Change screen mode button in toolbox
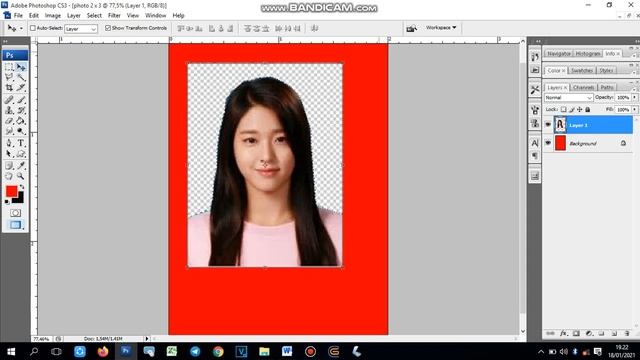The image size is (640, 360). tap(15, 225)
